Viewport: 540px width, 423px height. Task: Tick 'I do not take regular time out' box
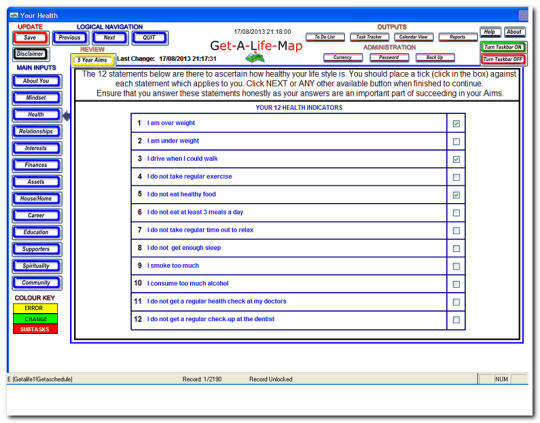click(456, 230)
